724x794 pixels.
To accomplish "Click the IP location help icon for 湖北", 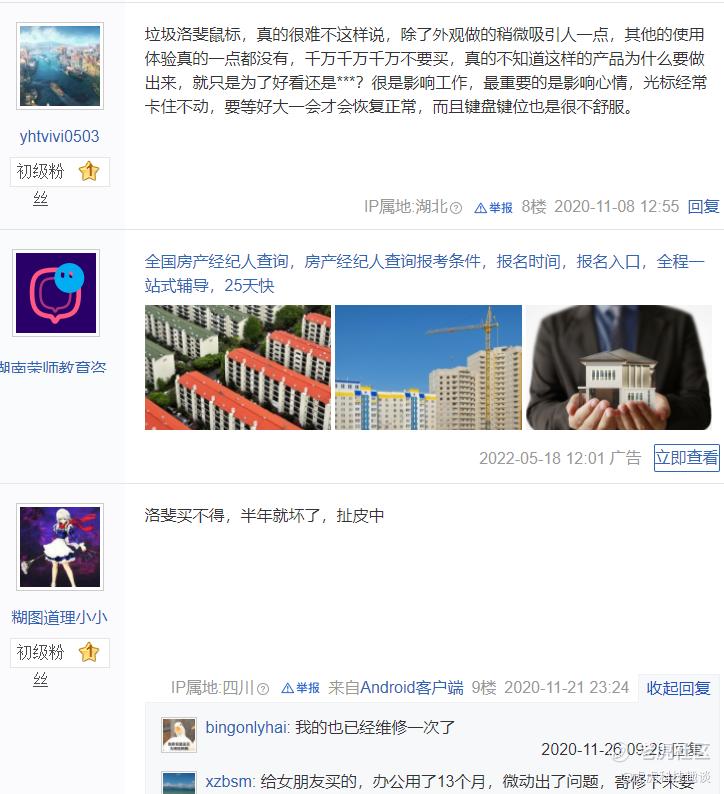I will coord(456,208).
